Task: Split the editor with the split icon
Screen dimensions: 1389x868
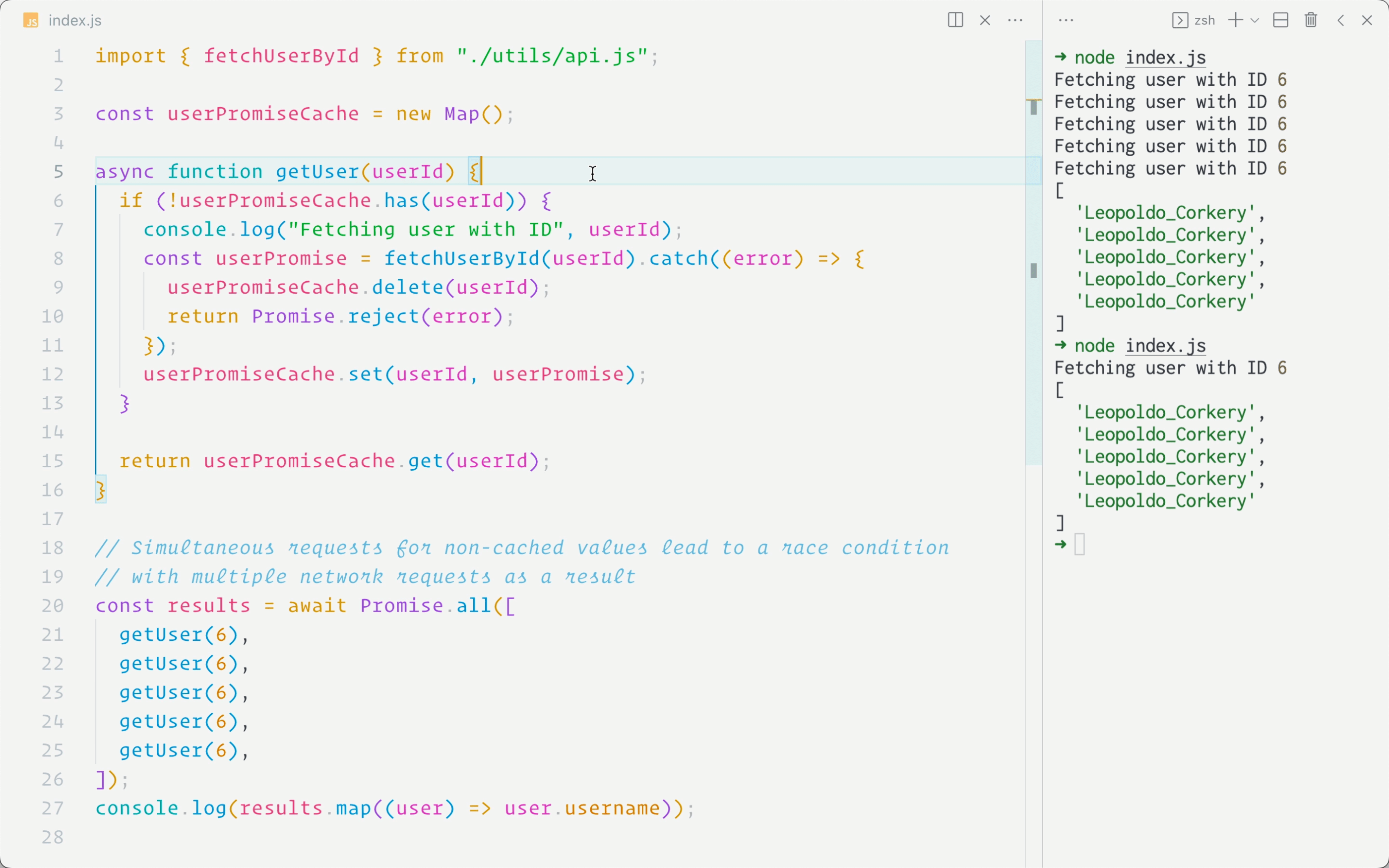Action: tap(955, 20)
